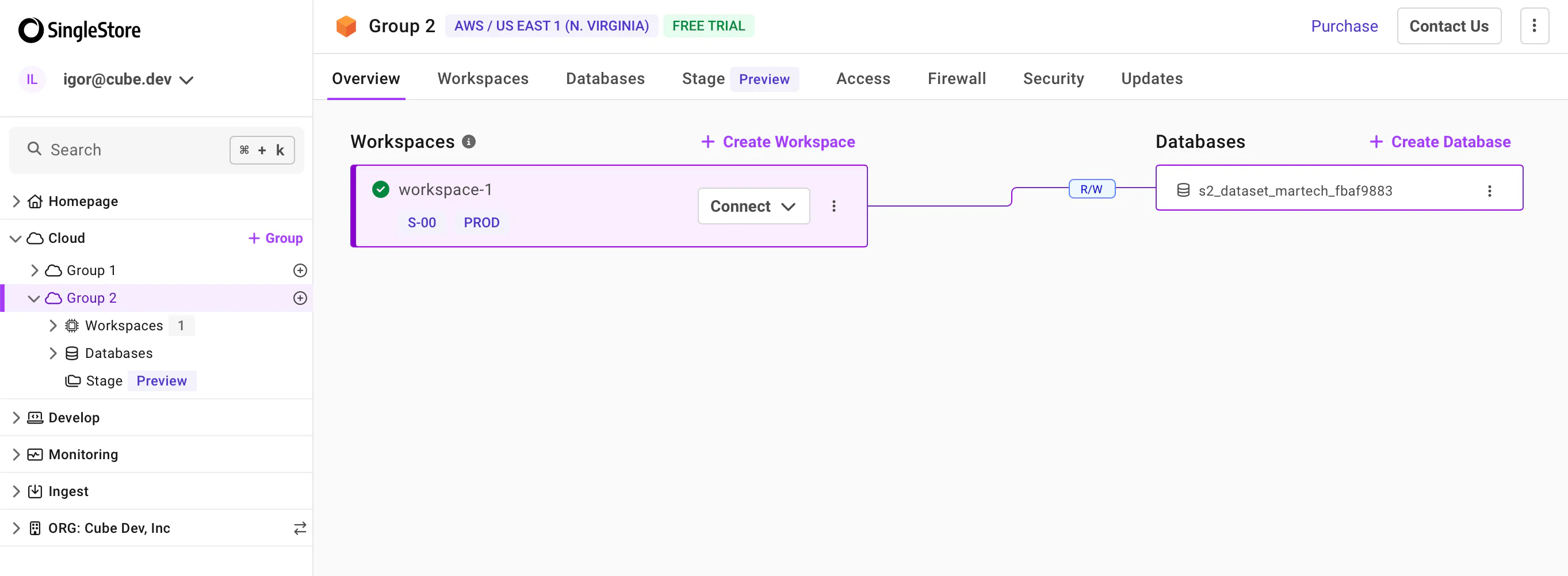Select the Stage item in sidebar tree
This screenshot has height=576, width=1568.
(104, 381)
